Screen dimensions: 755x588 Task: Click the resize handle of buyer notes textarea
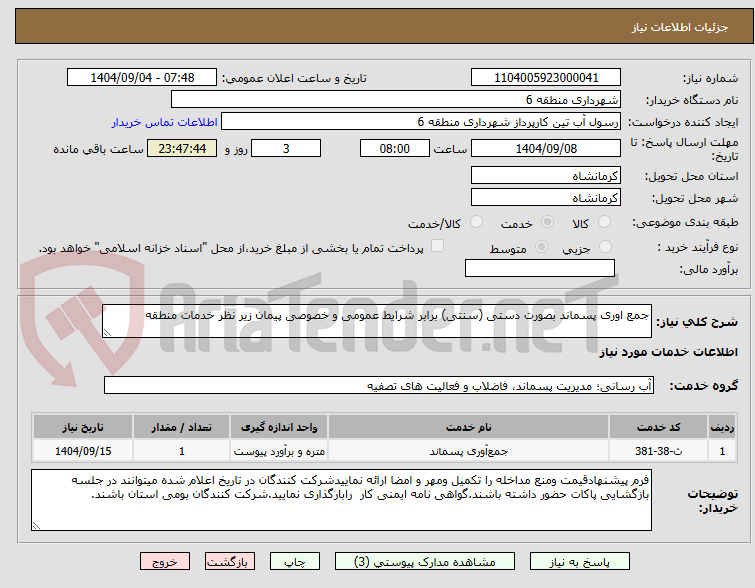click(37, 525)
